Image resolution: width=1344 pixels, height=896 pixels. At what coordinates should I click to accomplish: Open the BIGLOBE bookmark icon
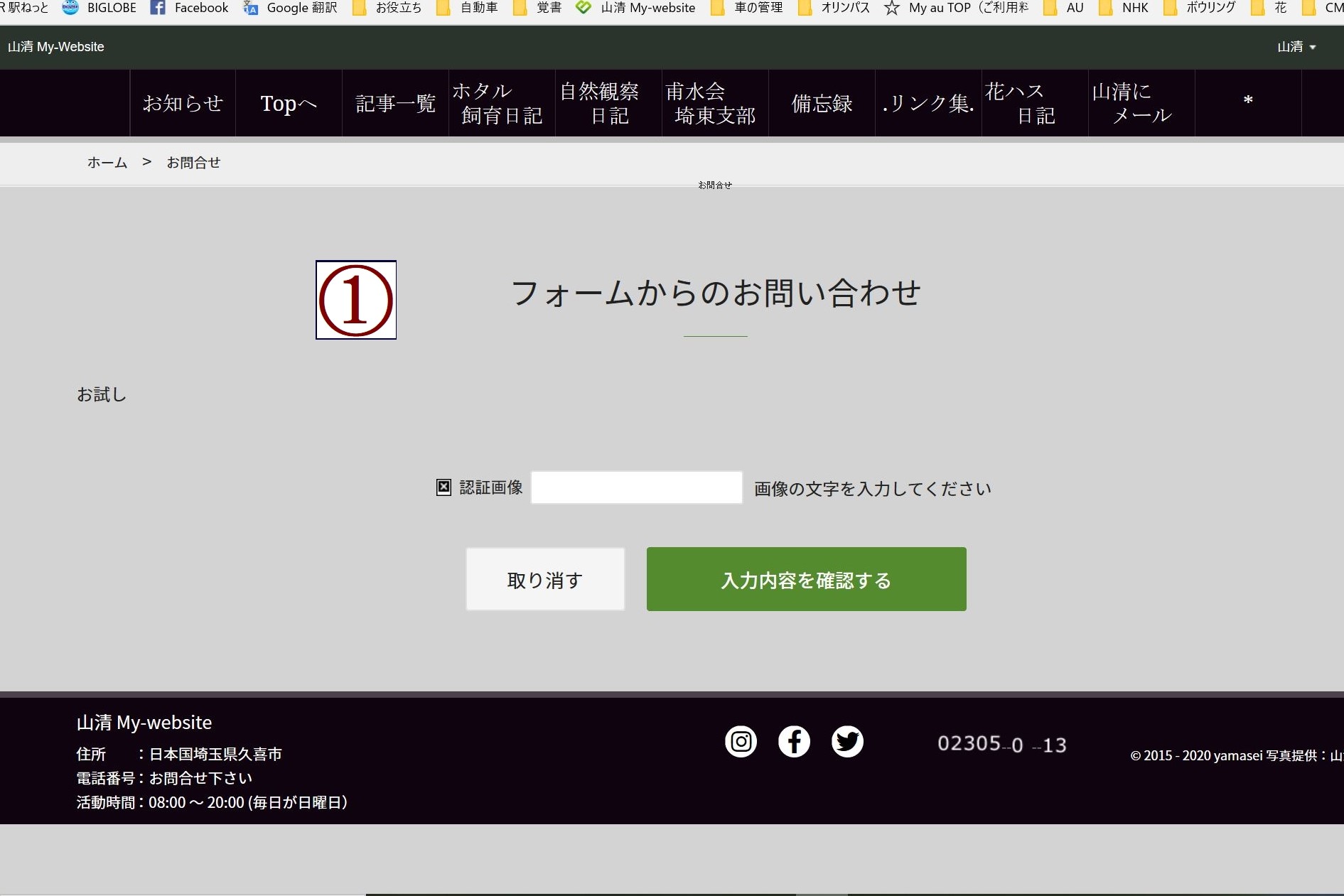click(70, 8)
